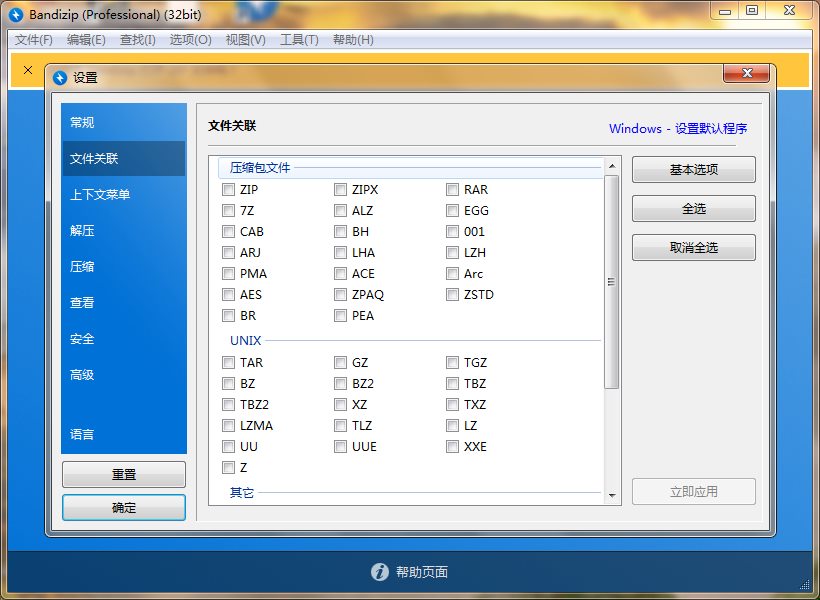Enable 7Z association

tap(228, 210)
